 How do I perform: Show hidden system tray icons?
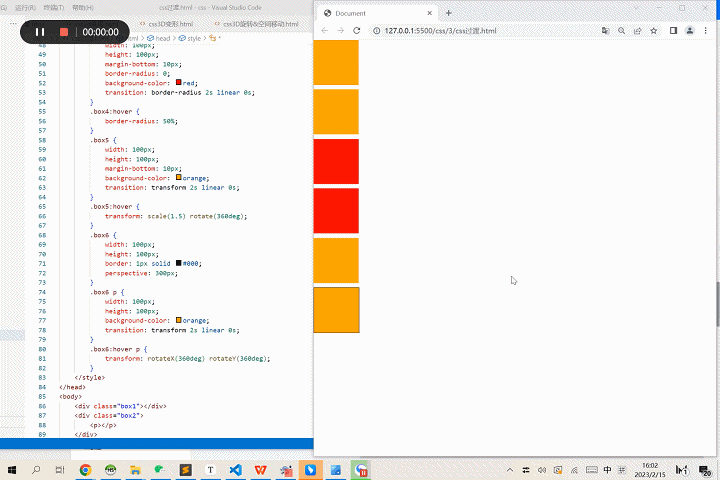pos(510,470)
